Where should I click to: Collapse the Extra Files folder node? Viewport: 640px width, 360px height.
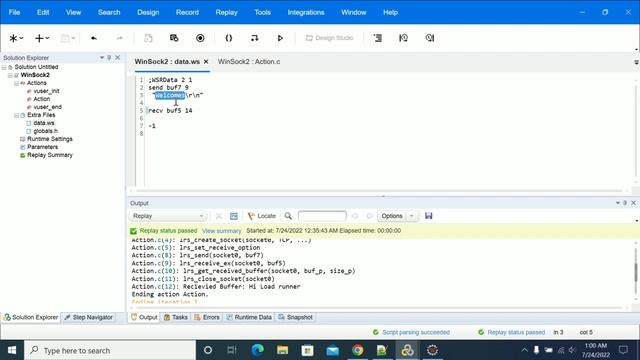click(16, 115)
